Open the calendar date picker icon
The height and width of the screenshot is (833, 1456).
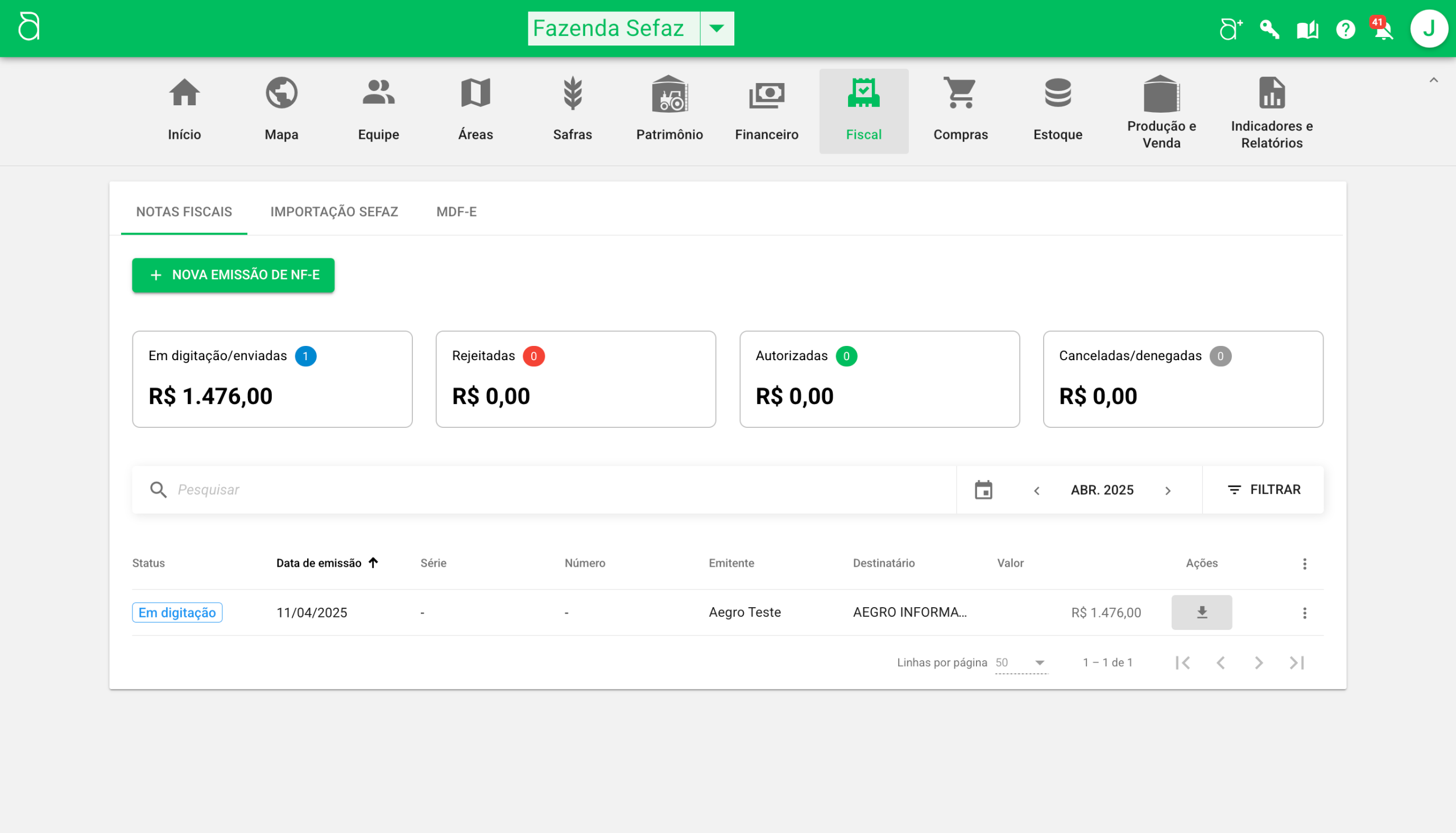coord(983,490)
